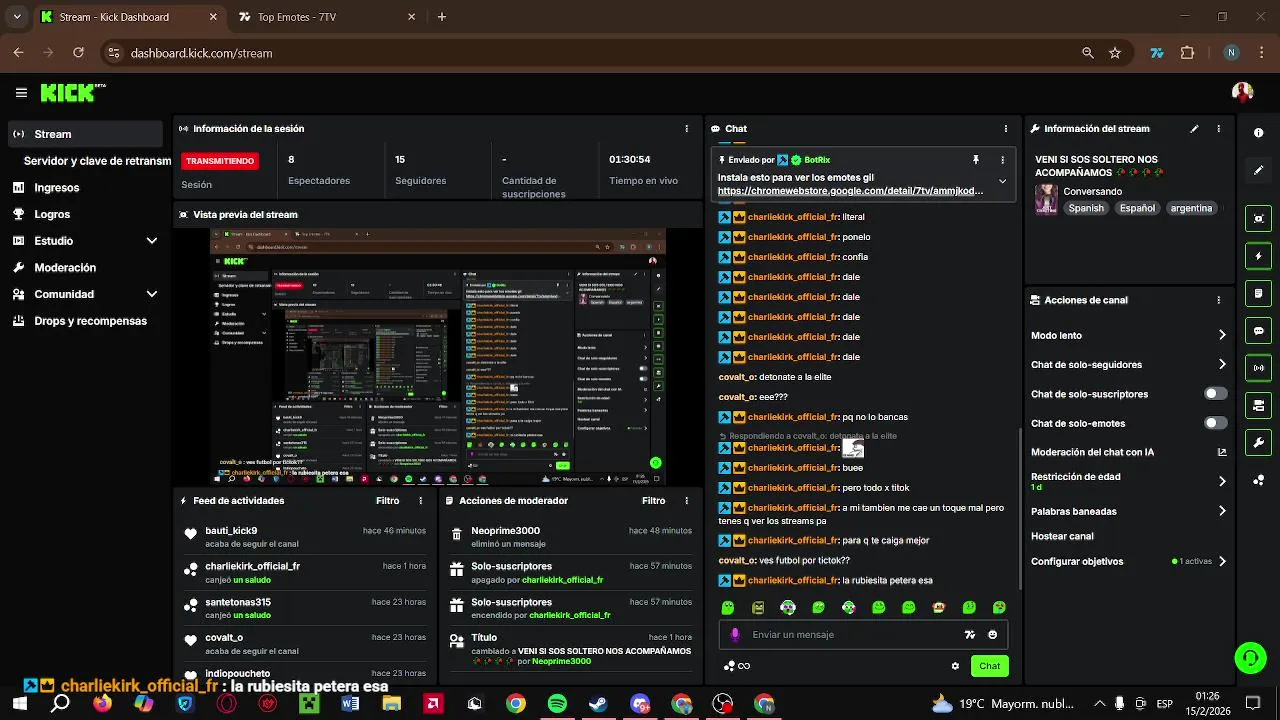Open the Kick profile avatar menu
The height and width of the screenshot is (720, 1280).
click(x=1242, y=92)
